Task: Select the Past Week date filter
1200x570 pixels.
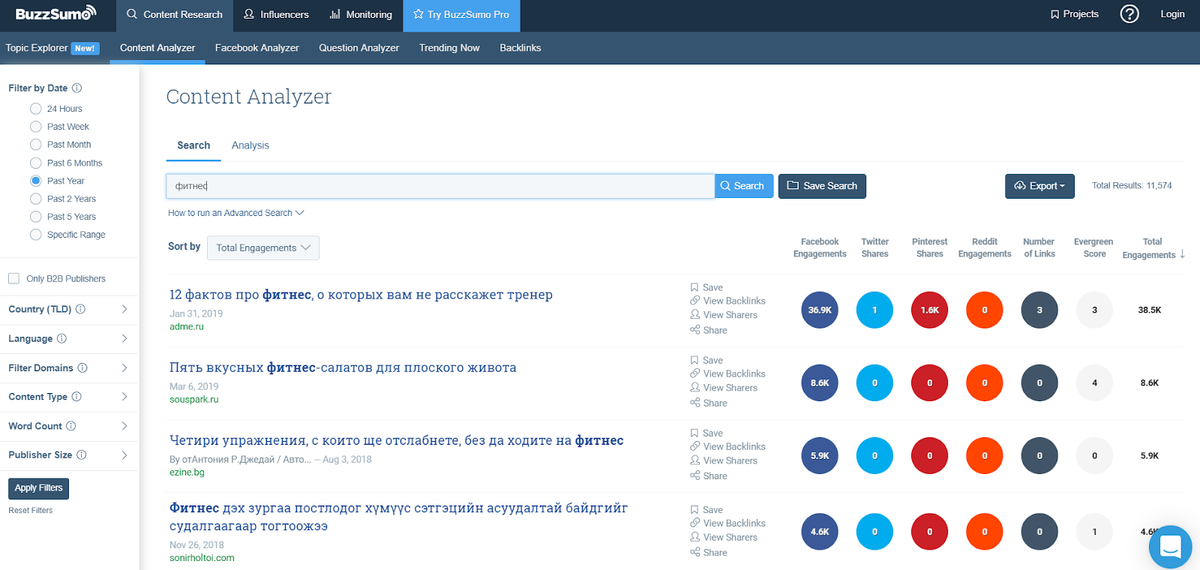Action: [x=36, y=126]
